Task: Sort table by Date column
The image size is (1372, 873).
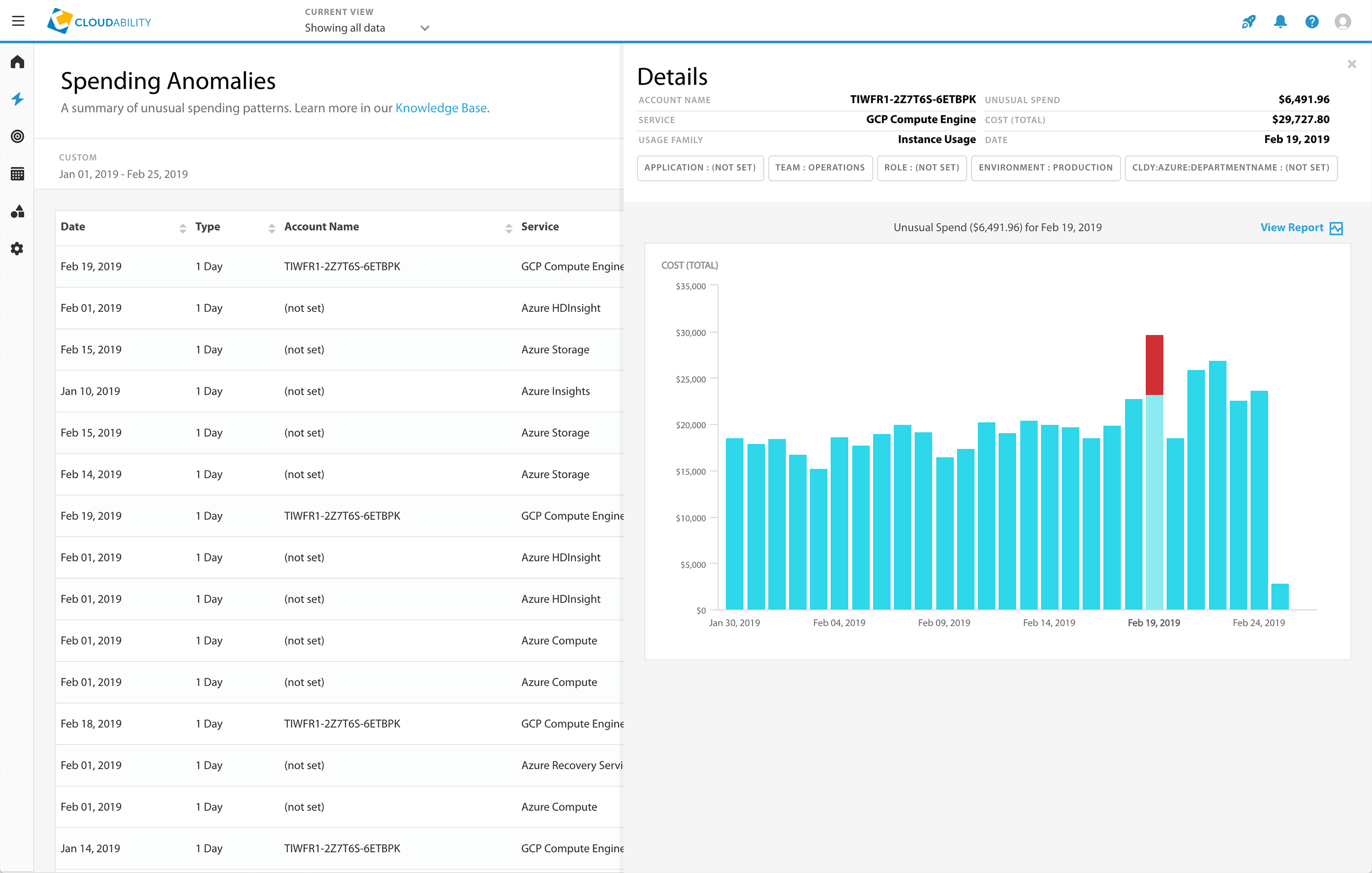Action: click(x=182, y=228)
